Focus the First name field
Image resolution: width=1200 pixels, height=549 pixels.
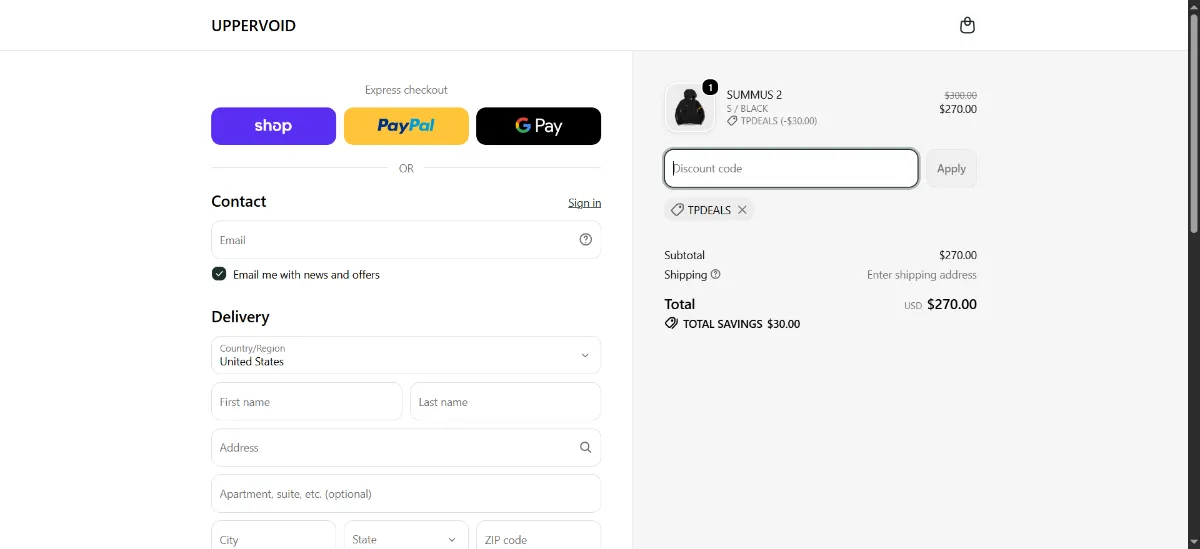pos(307,402)
